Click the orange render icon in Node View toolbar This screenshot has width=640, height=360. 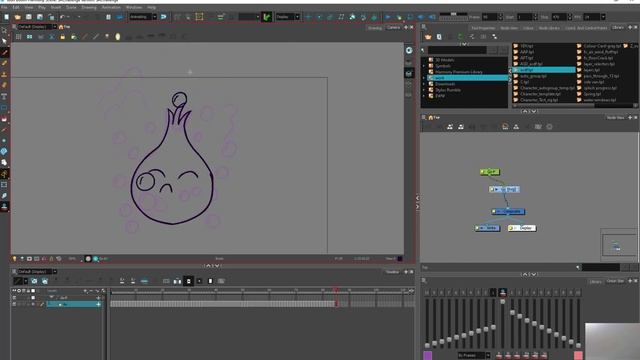pos(505,127)
